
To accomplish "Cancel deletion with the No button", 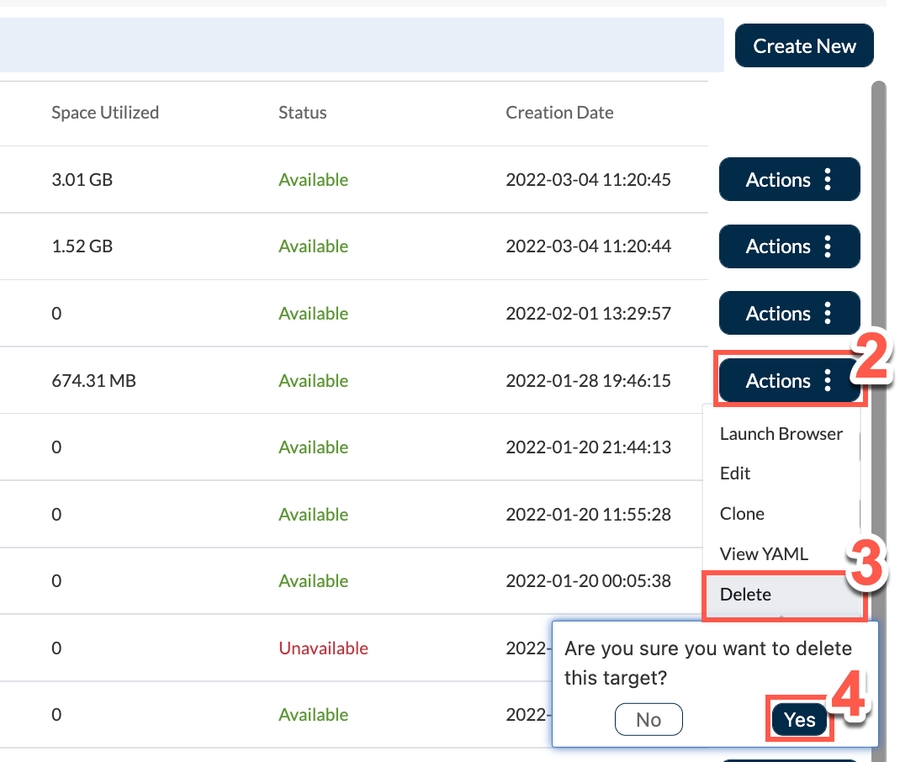I will pyautogui.click(x=648, y=720).
